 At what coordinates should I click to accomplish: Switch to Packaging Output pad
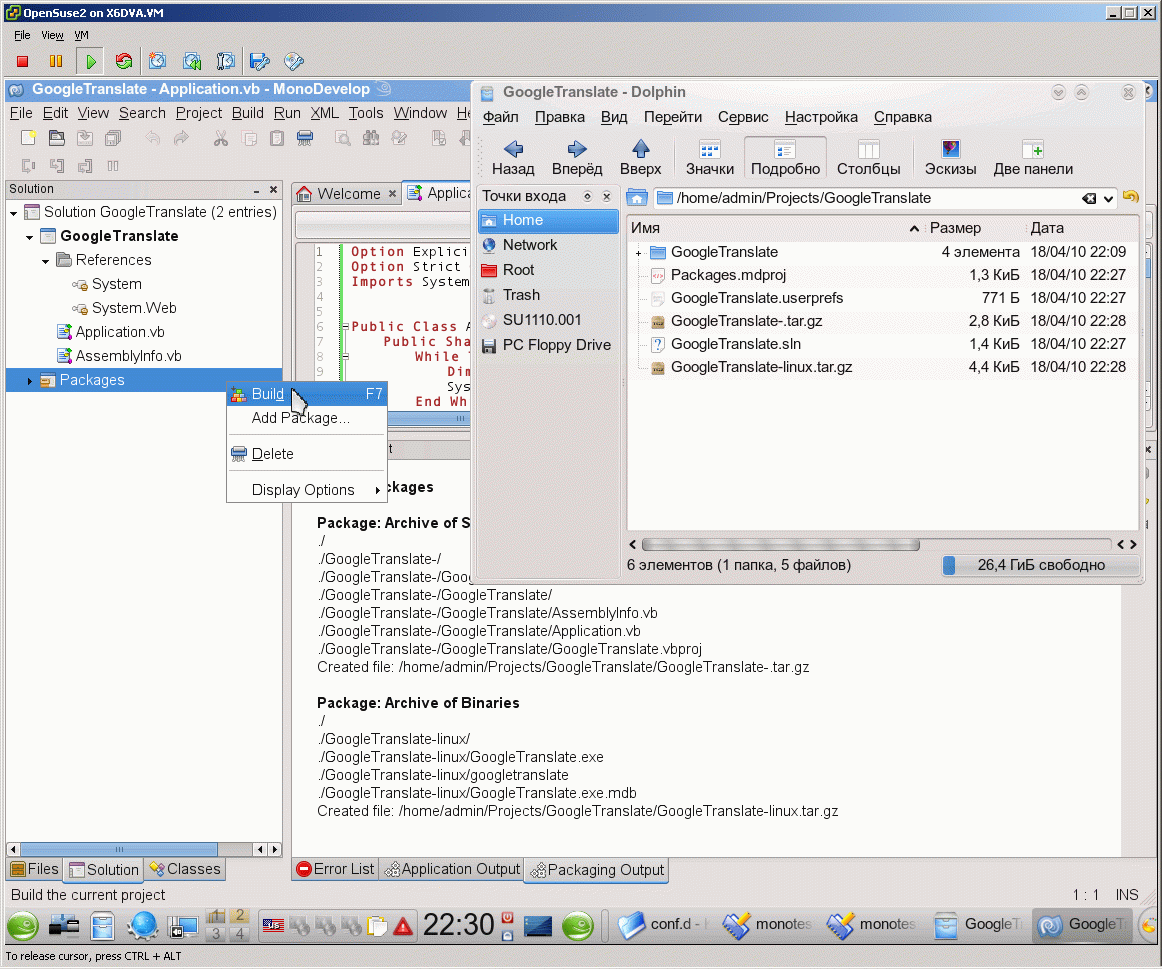click(597, 870)
